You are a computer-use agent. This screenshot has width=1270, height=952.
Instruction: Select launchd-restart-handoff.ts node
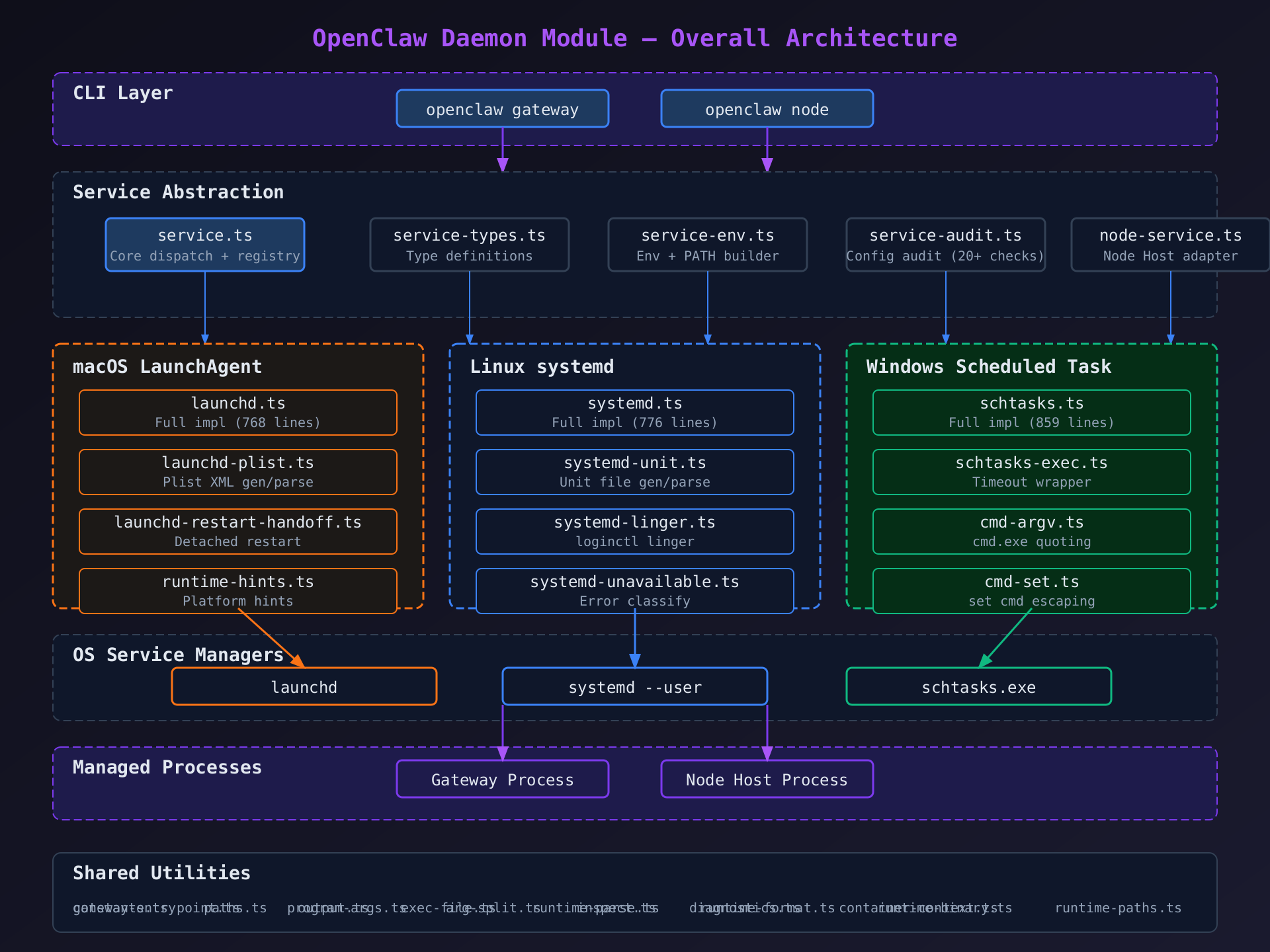click(x=237, y=532)
